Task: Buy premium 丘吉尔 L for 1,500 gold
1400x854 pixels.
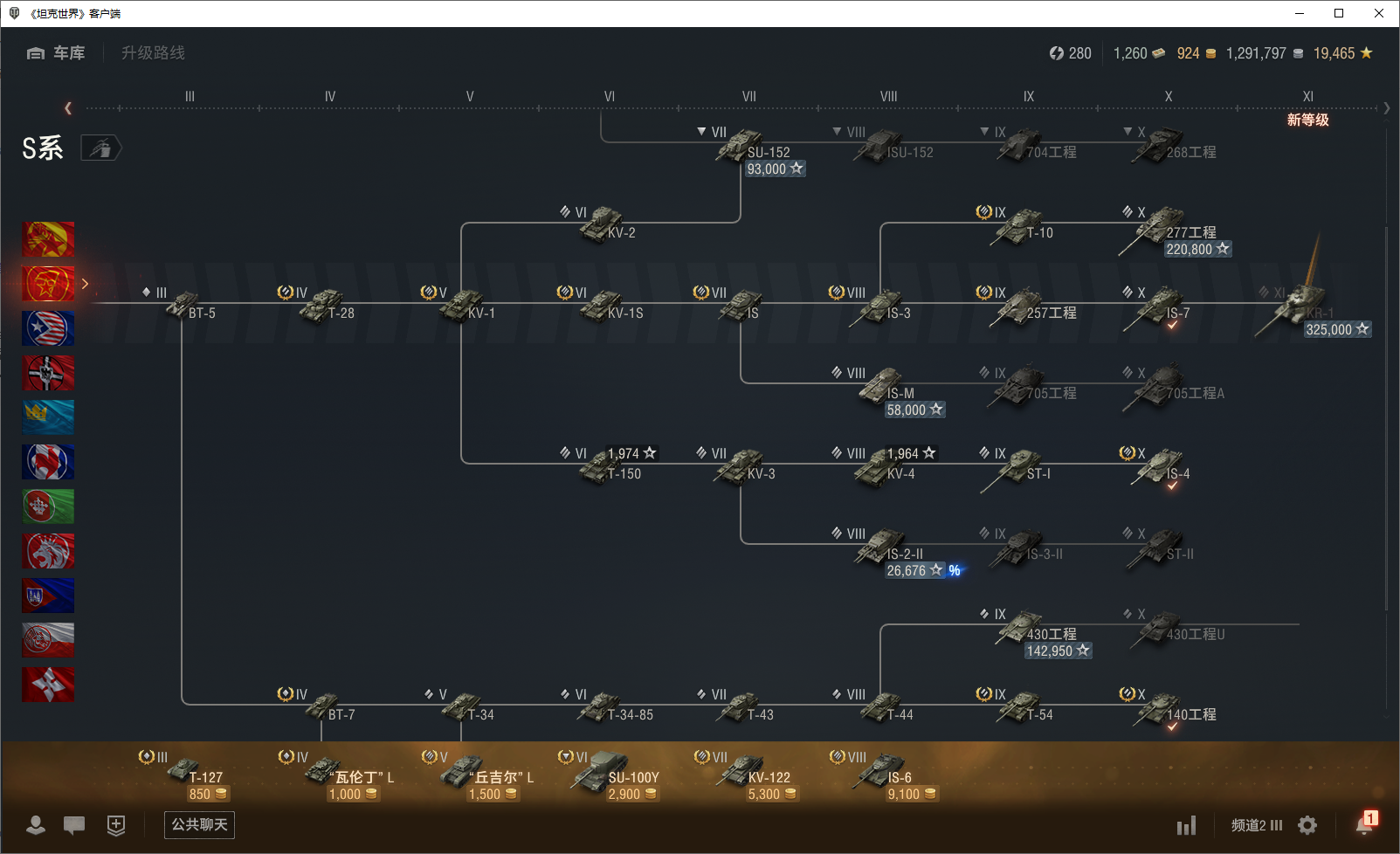Action: click(493, 795)
